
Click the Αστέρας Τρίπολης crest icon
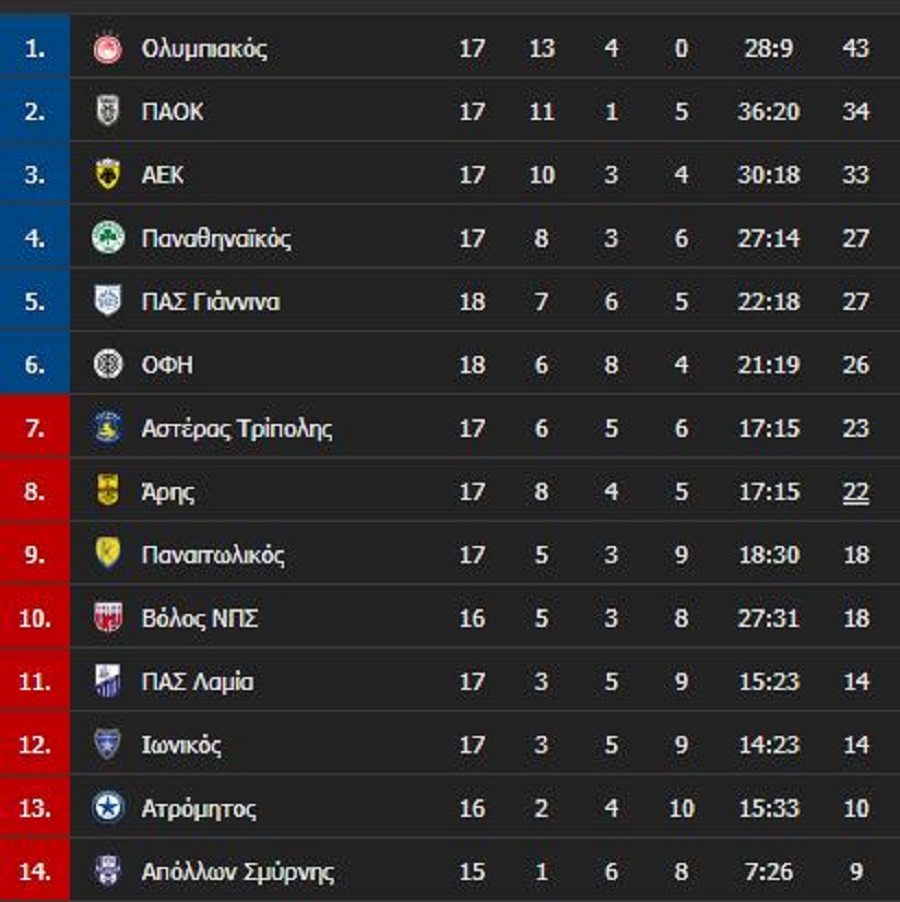(x=108, y=428)
